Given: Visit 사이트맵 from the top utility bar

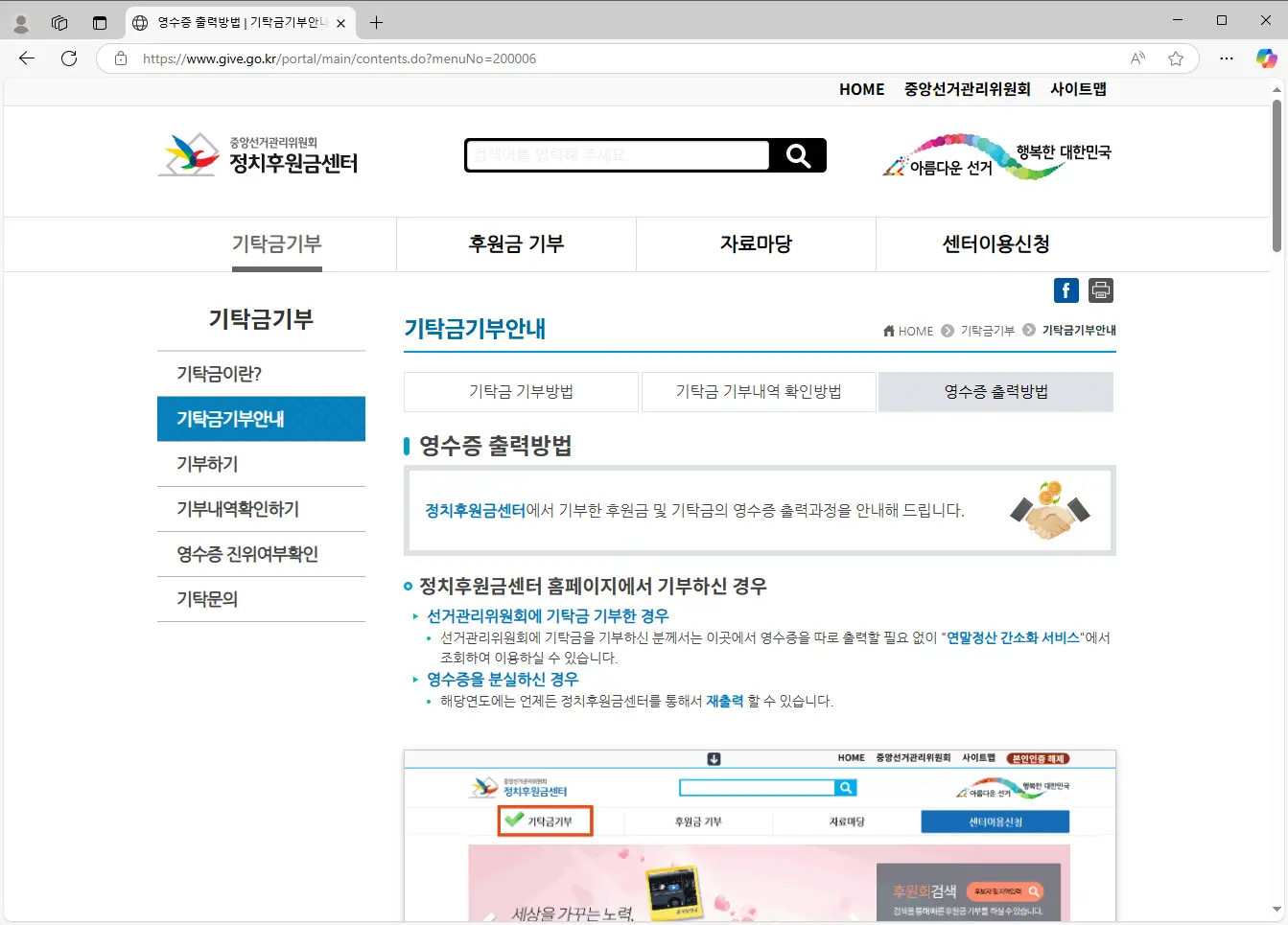Looking at the screenshot, I should click(x=1078, y=88).
